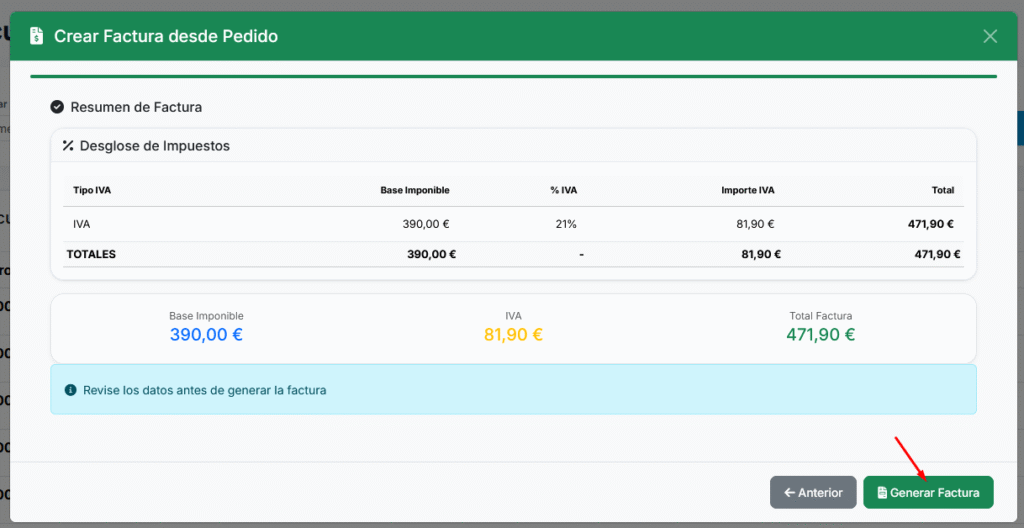The image size is (1024, 528).
Task: Select the TOTALES row label
Action: [91, 254]
